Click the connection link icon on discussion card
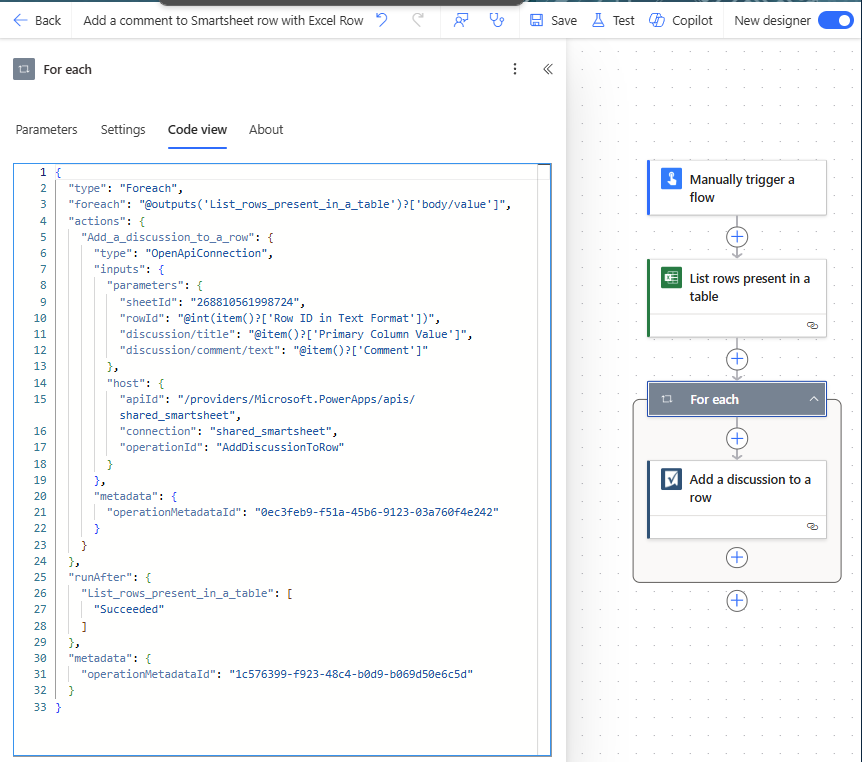 coord(812,527)
